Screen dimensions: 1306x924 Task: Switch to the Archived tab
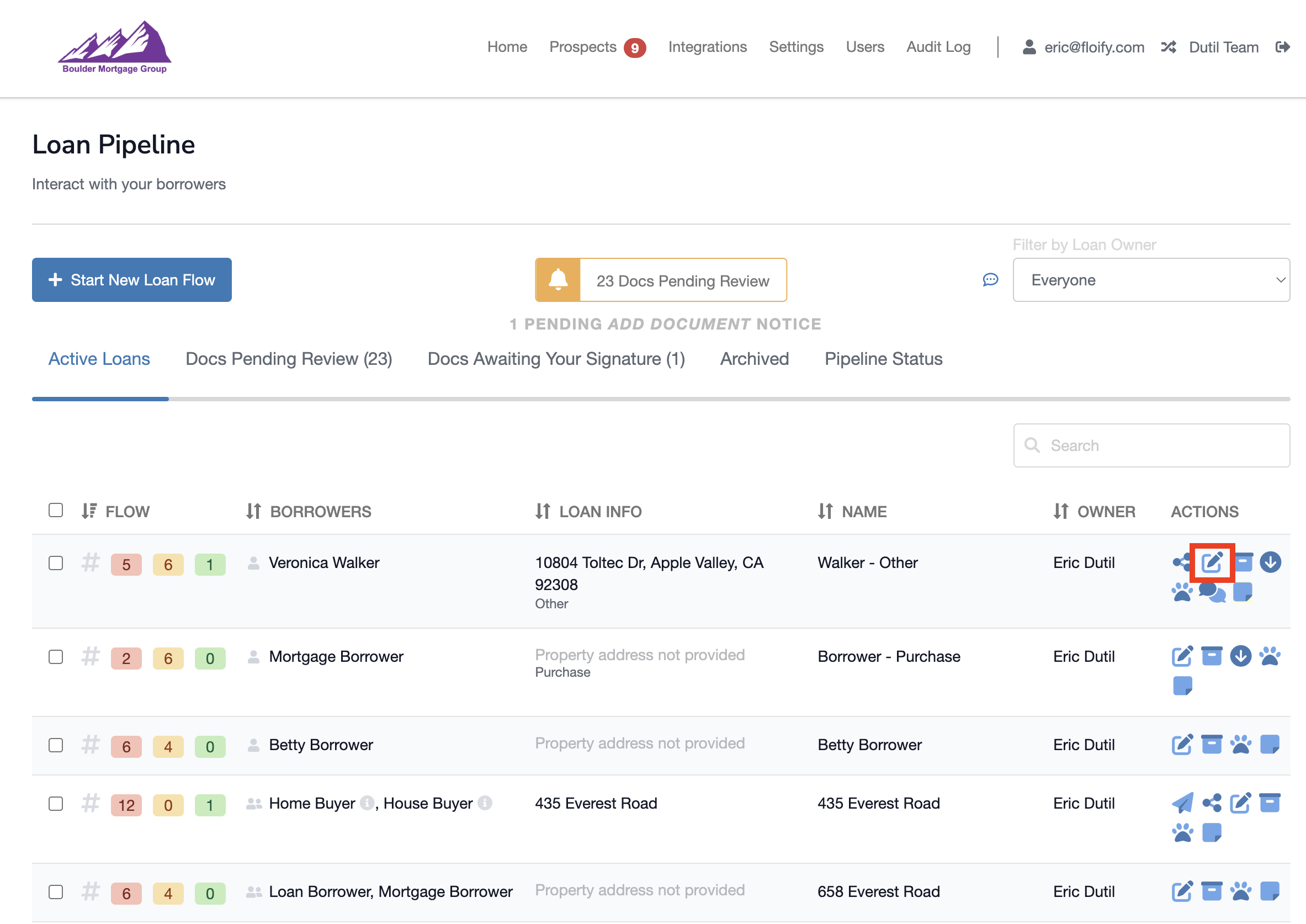pos(754,359)
